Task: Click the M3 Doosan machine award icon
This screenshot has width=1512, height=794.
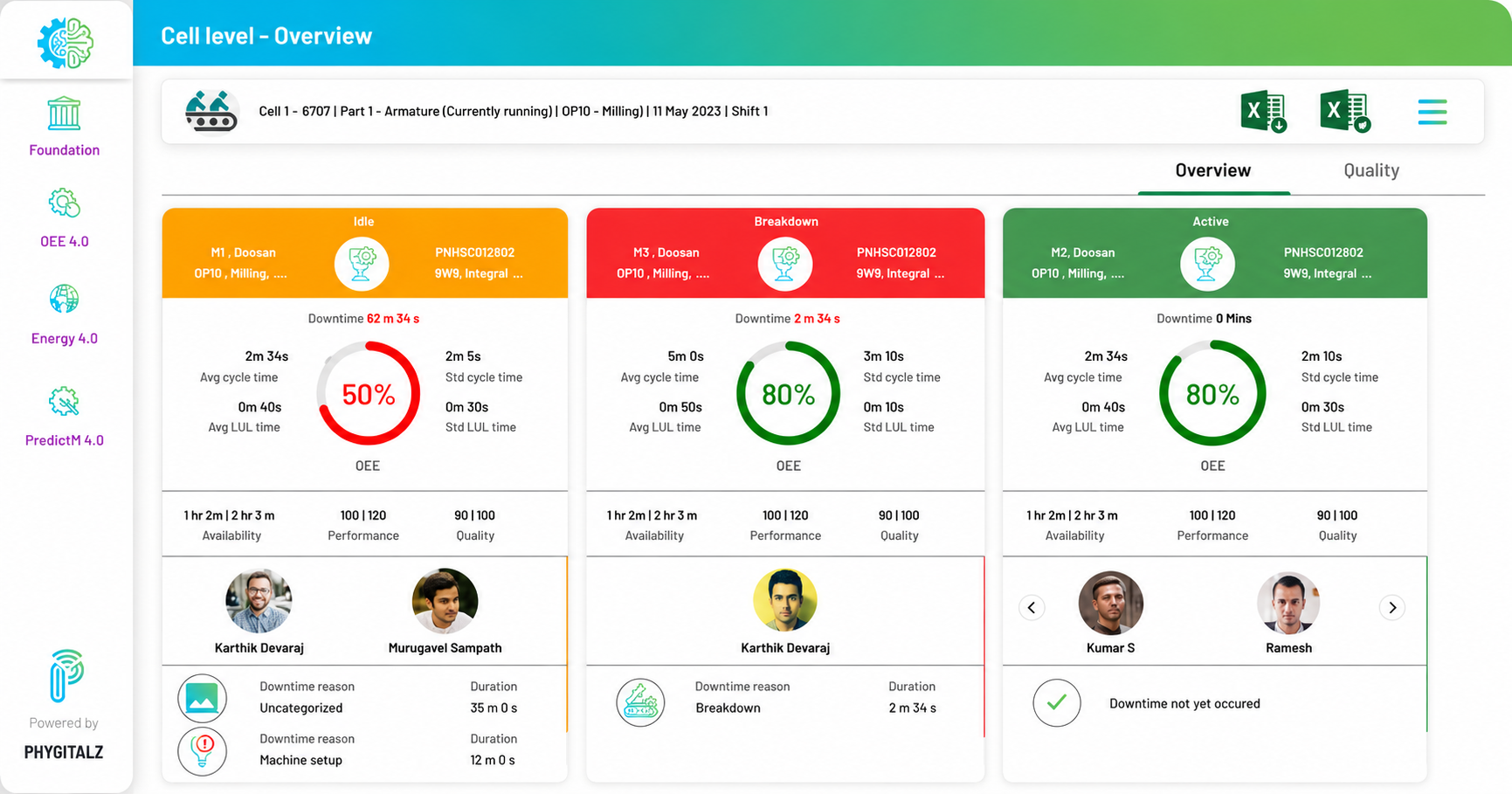Action: [785, 263]
